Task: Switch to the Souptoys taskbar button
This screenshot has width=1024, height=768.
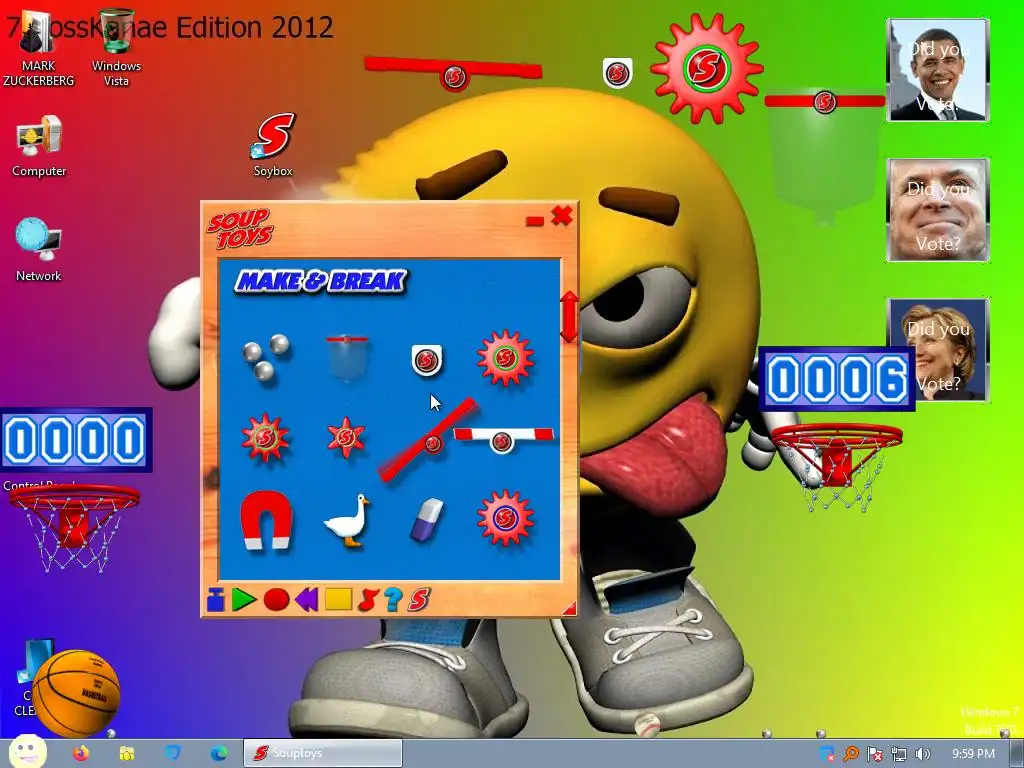Action: (323, 753)
